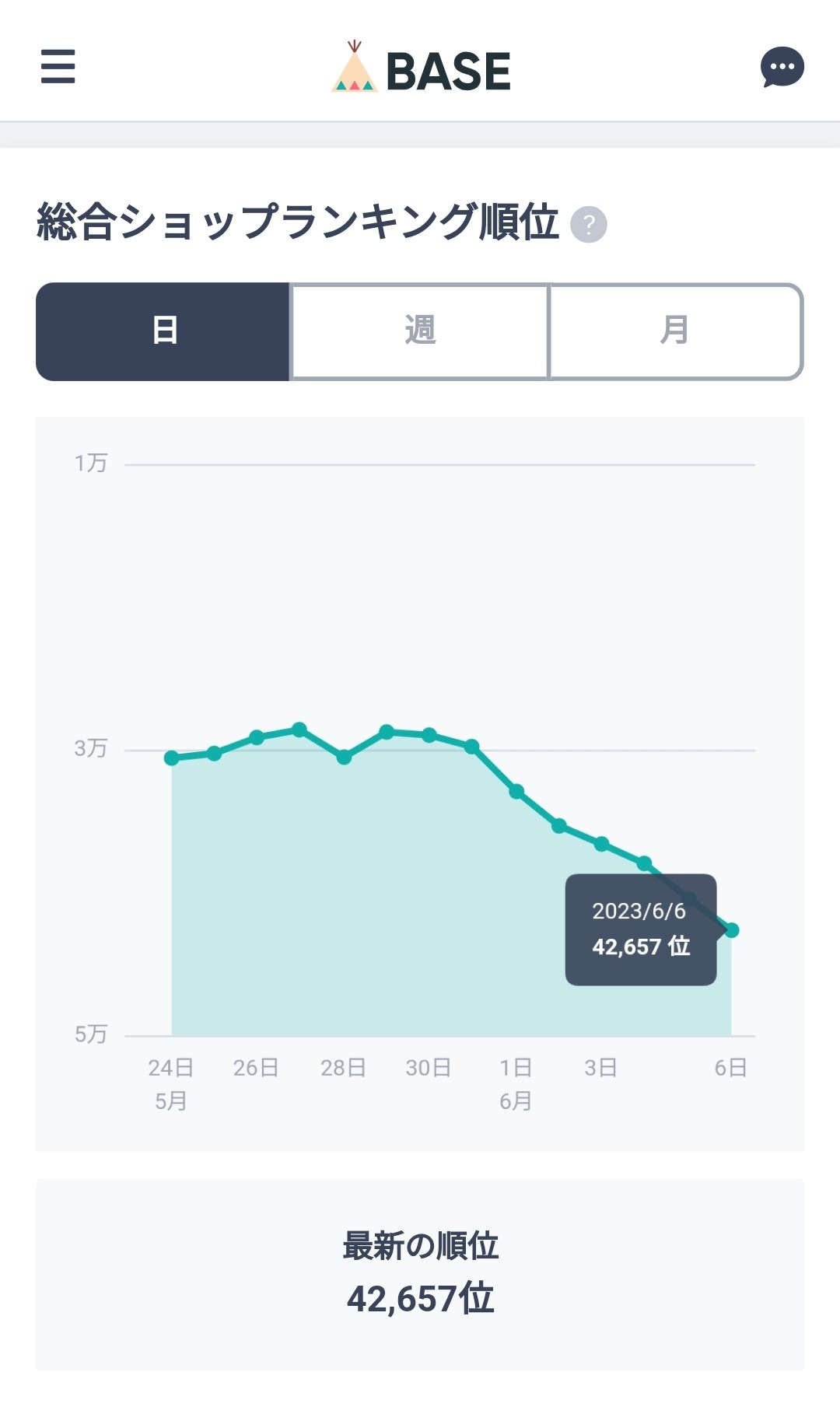
Task: Switch to the 日 (daily) tab
Action: (163, 331)
